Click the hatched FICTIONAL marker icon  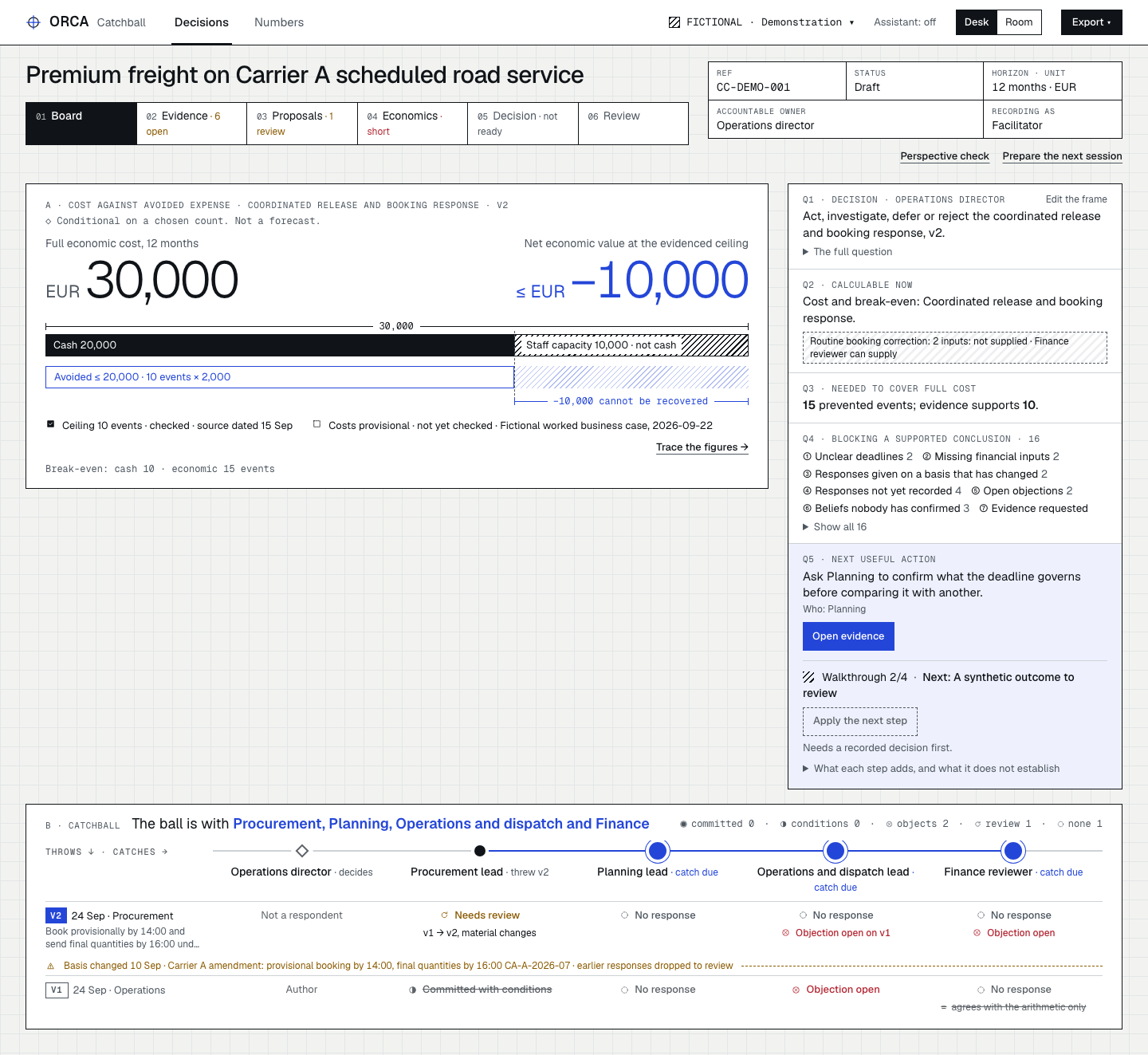674,22
